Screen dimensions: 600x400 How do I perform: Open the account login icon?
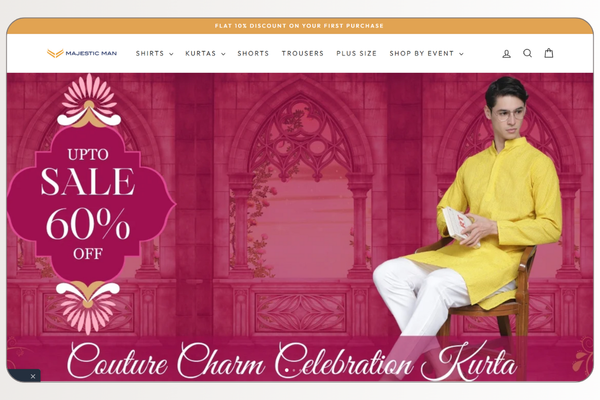506,54
